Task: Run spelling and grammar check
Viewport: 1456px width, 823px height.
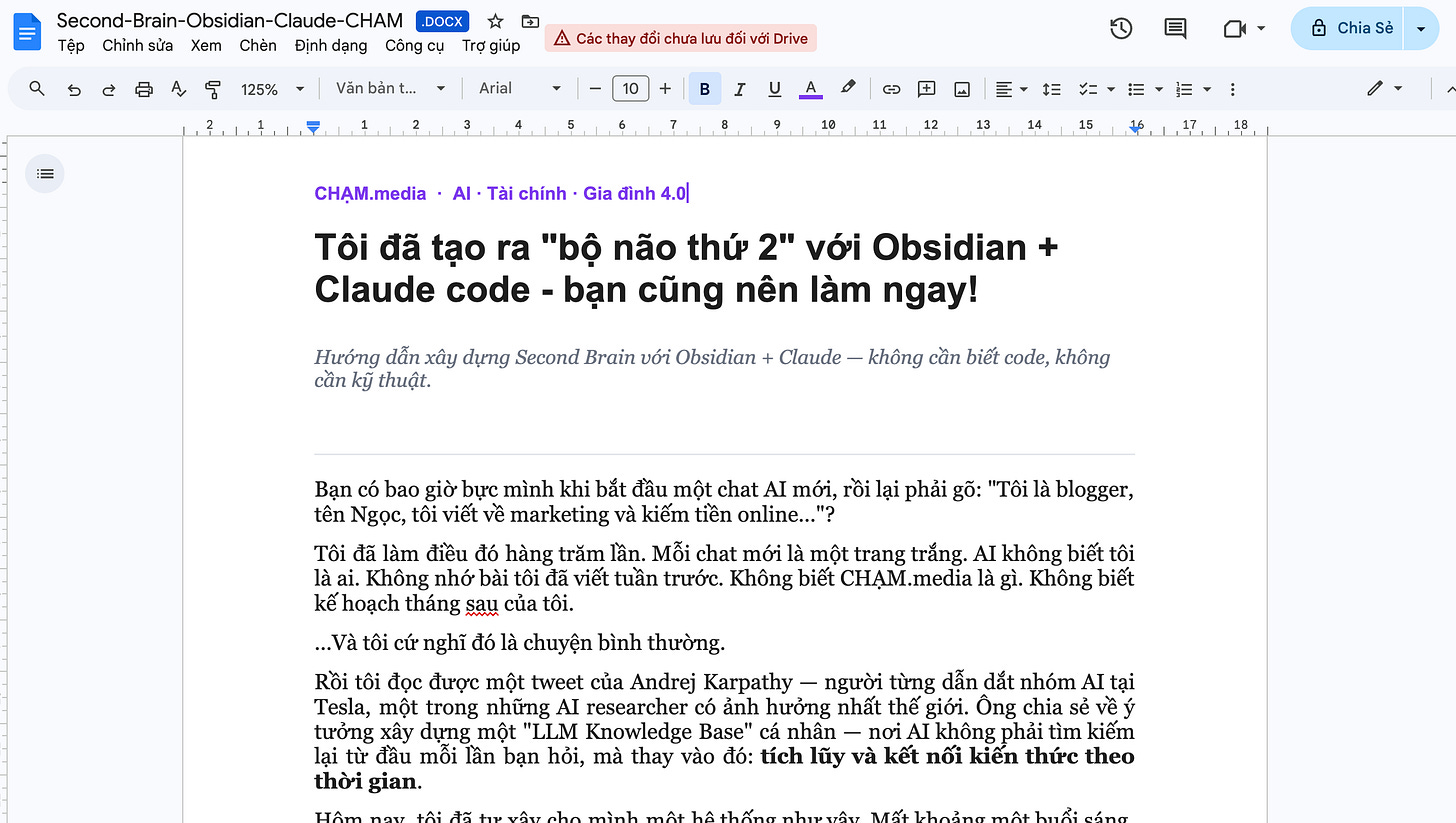Action: (178, 89)
